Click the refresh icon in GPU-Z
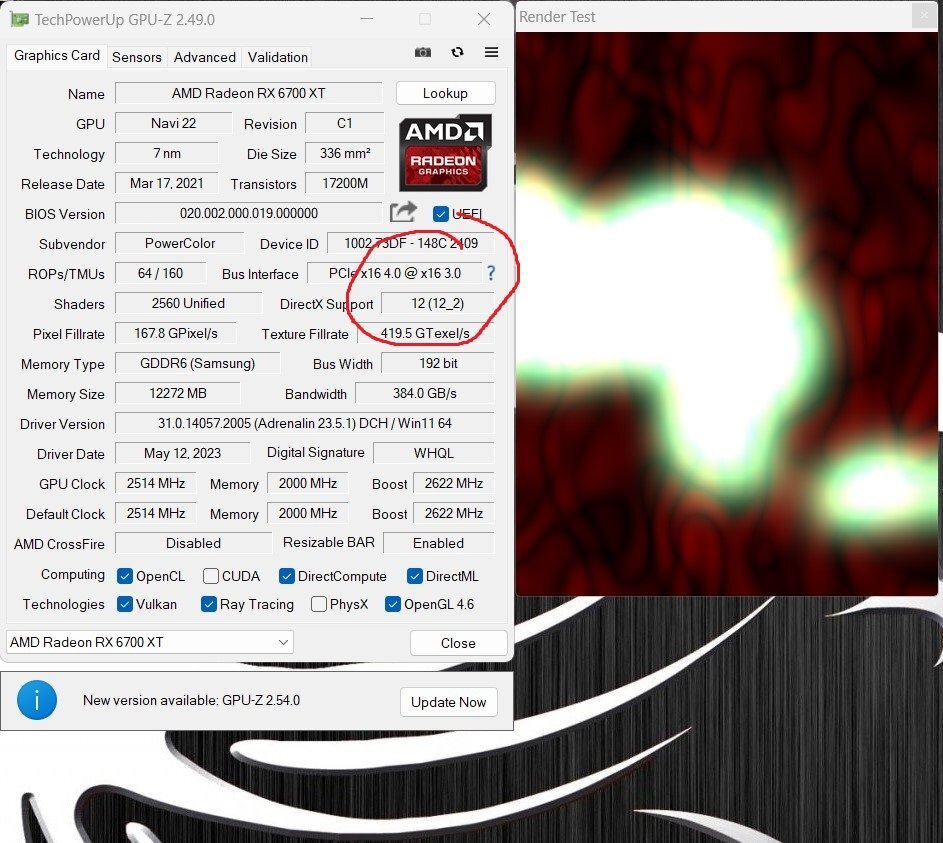This screenshot has width=943, height=843. [457, 52]
